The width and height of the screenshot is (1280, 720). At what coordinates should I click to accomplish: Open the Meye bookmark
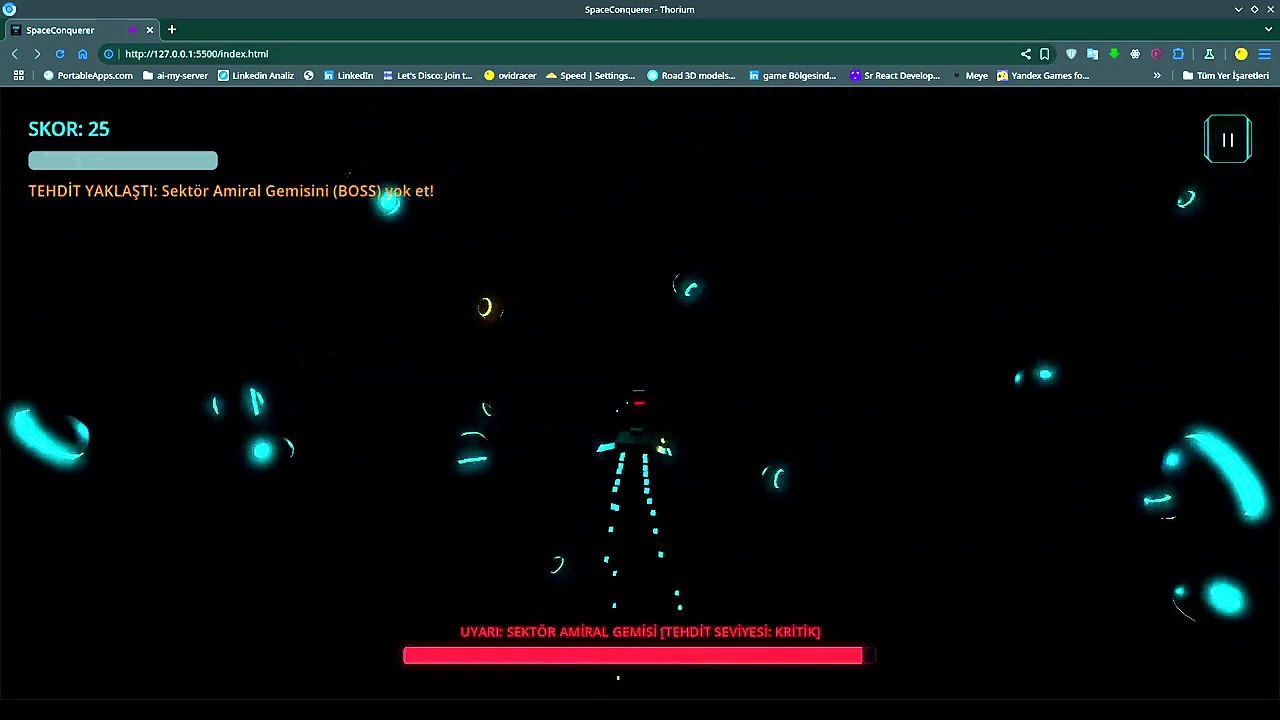click(x=969, y=76)
